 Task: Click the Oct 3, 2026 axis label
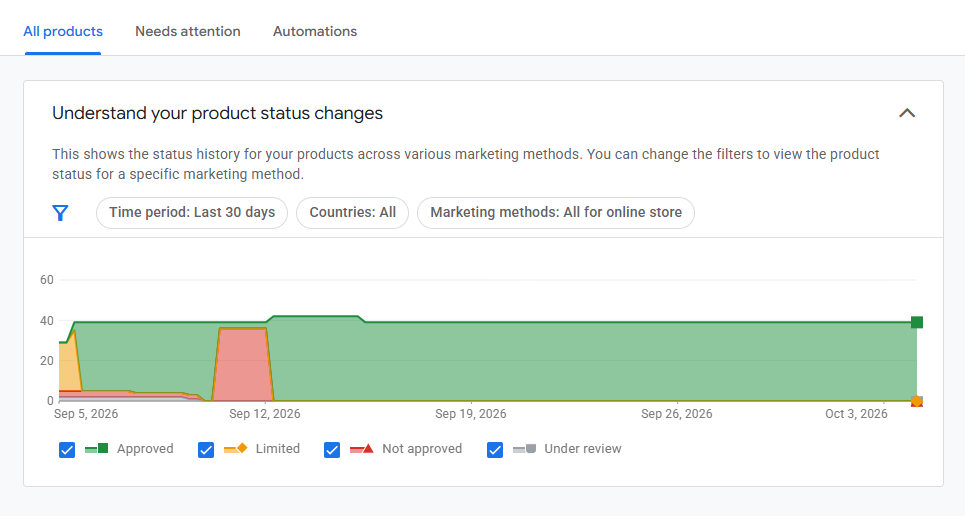[x=856, y=414]
